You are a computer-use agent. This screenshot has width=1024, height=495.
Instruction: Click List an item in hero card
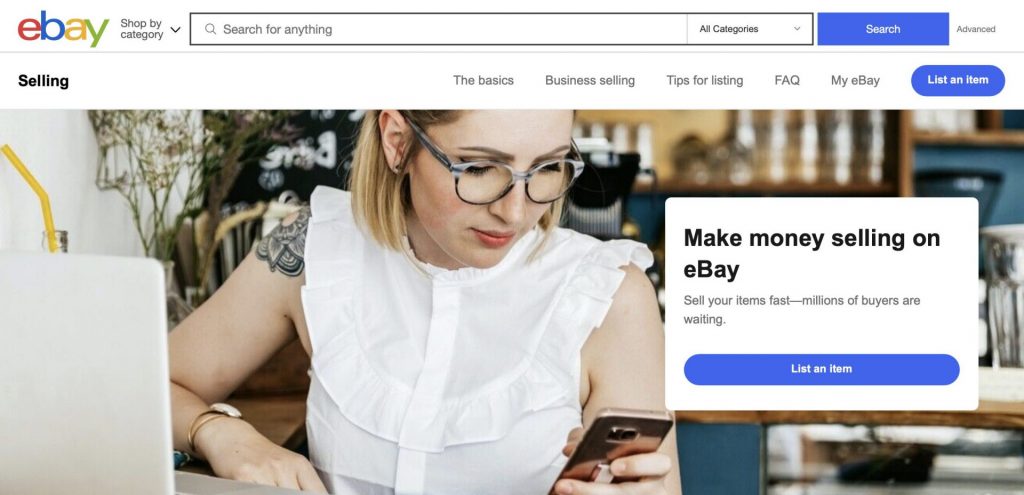pyautogui.click(x=822, y=369)
